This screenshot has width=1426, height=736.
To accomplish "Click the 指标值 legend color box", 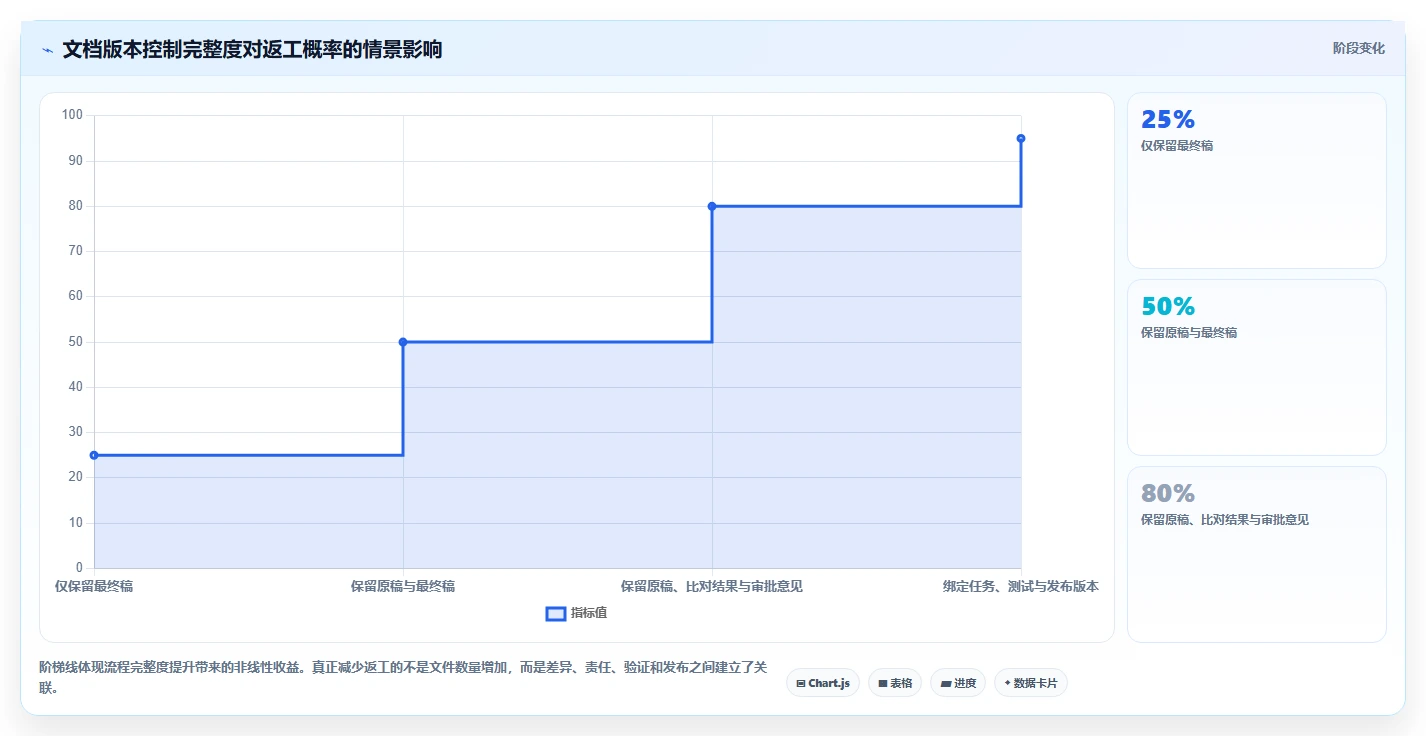I will point(556,613).
